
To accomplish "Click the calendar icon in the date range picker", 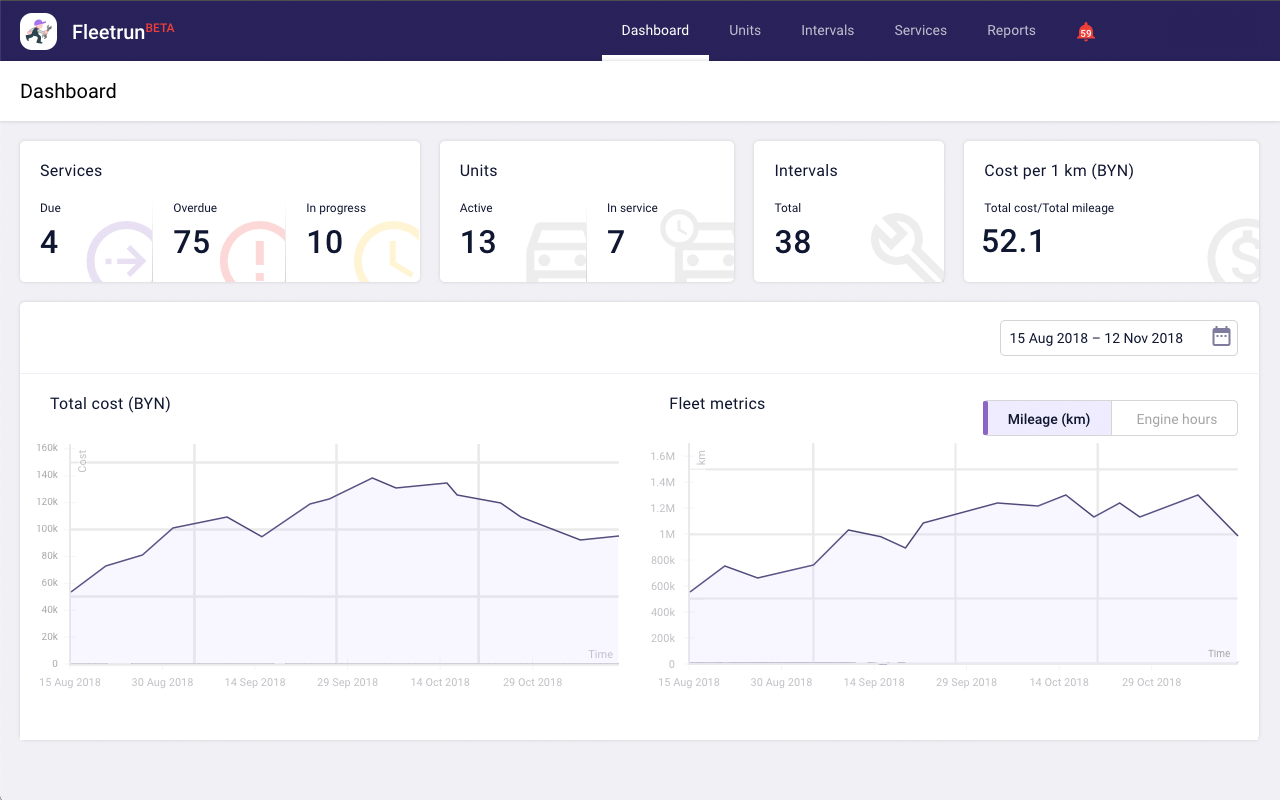I will click(1220, 337).
